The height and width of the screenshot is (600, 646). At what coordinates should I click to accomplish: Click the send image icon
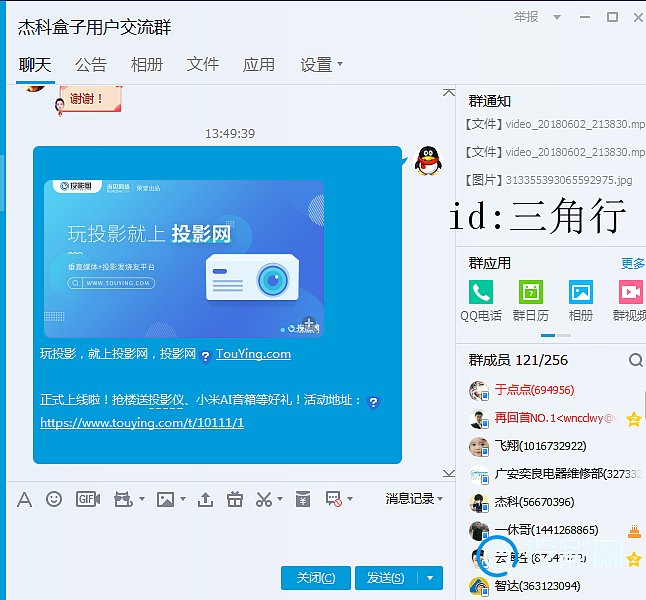(x=165, y=499)
